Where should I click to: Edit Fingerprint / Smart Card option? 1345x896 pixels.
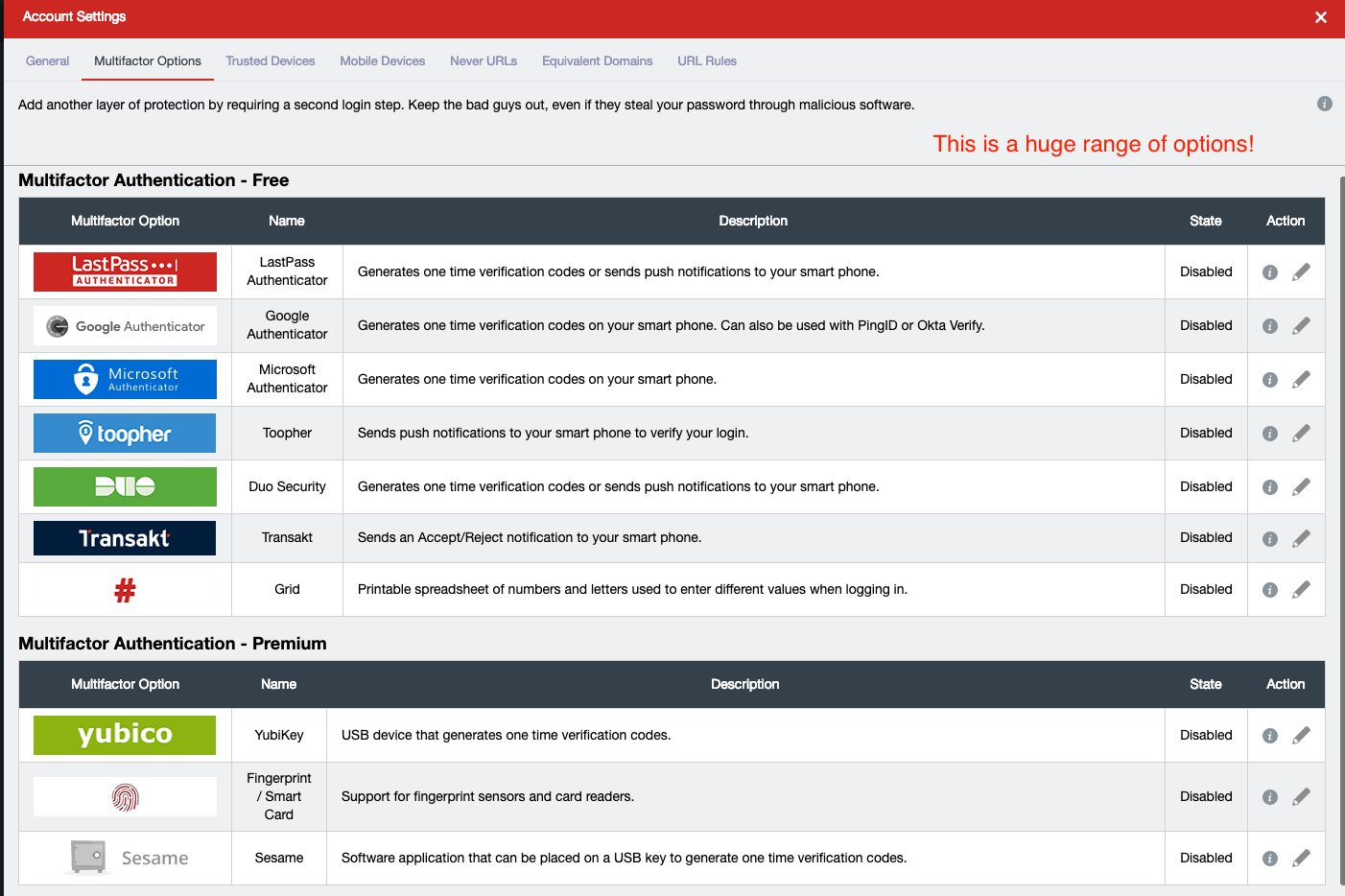coord(1301,797)
